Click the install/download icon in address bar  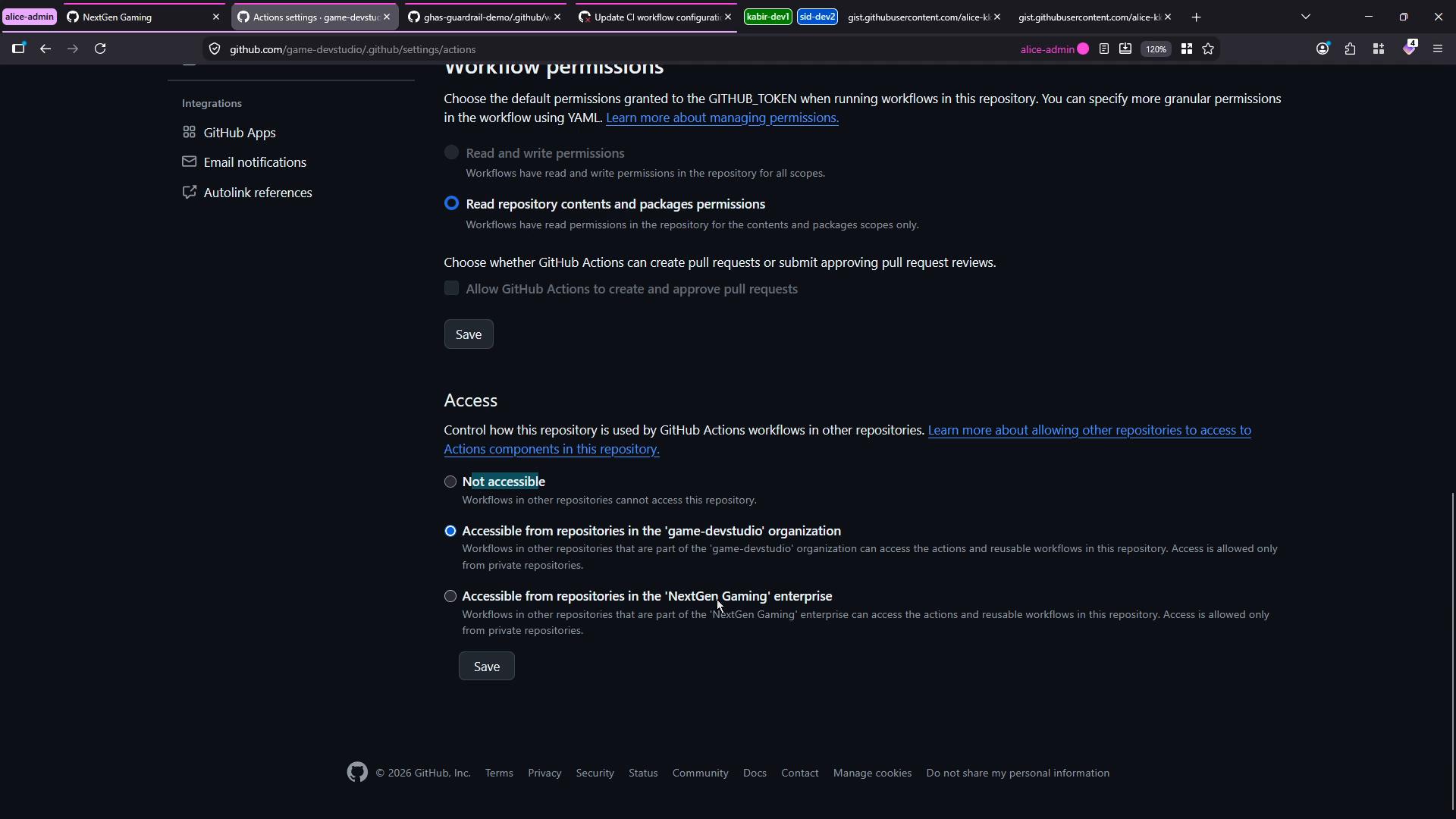click(1125, 49)
